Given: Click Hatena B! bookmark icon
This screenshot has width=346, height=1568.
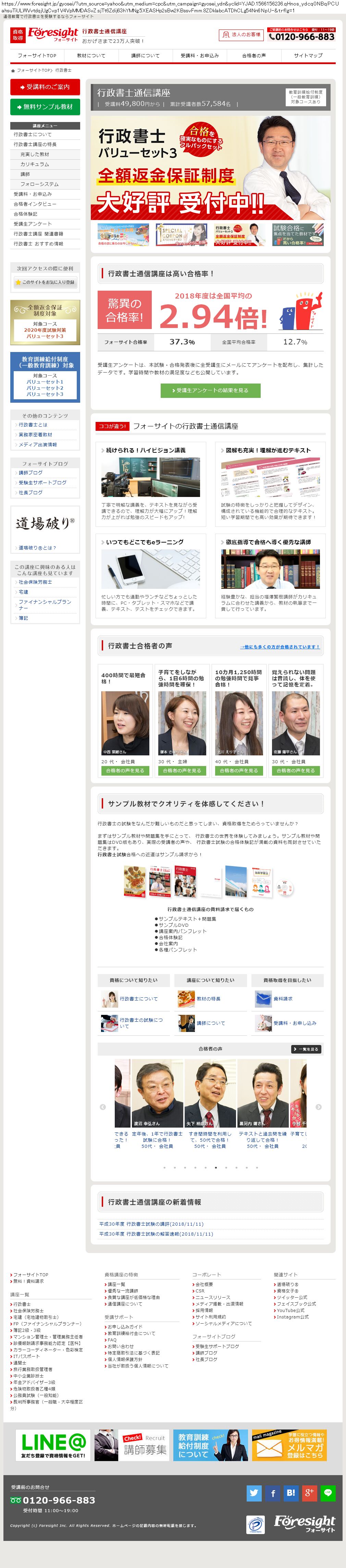Looking at the screenshot, I should click(x=291, y=1493).
